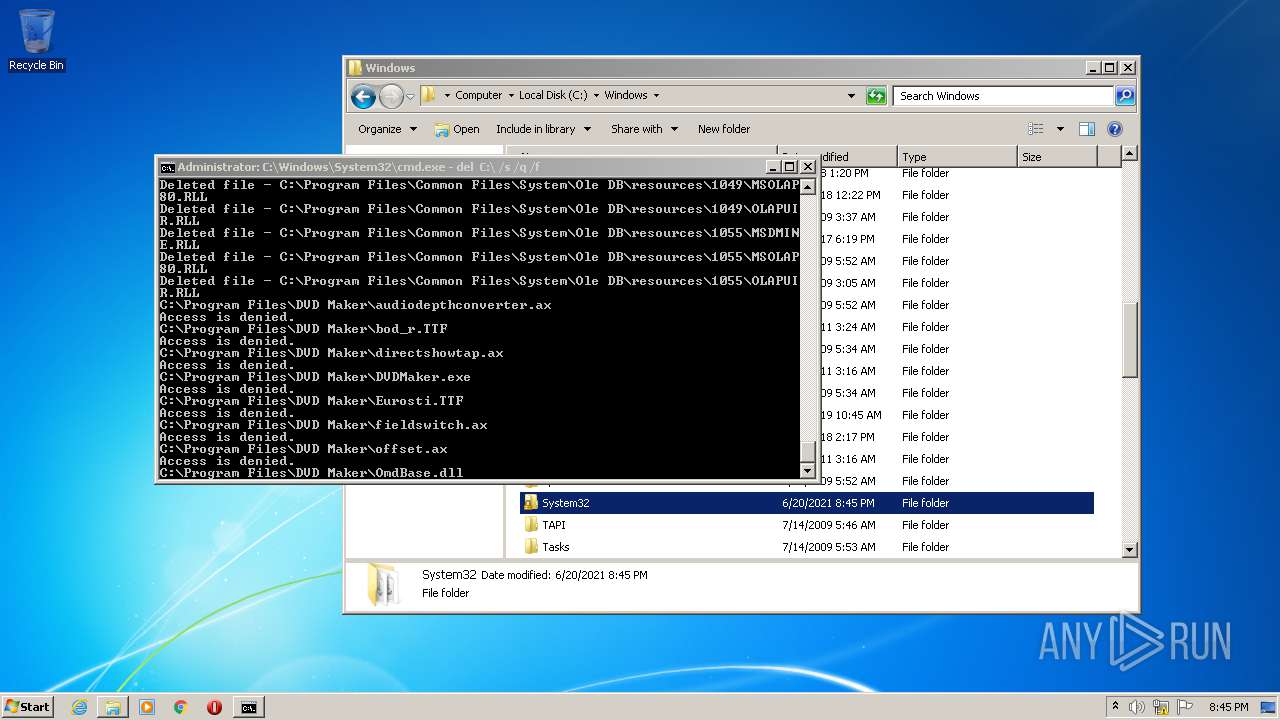Open the Recycle Bin desktop icon
Screen dimensions: 1280x720
(x=36, y=40)
